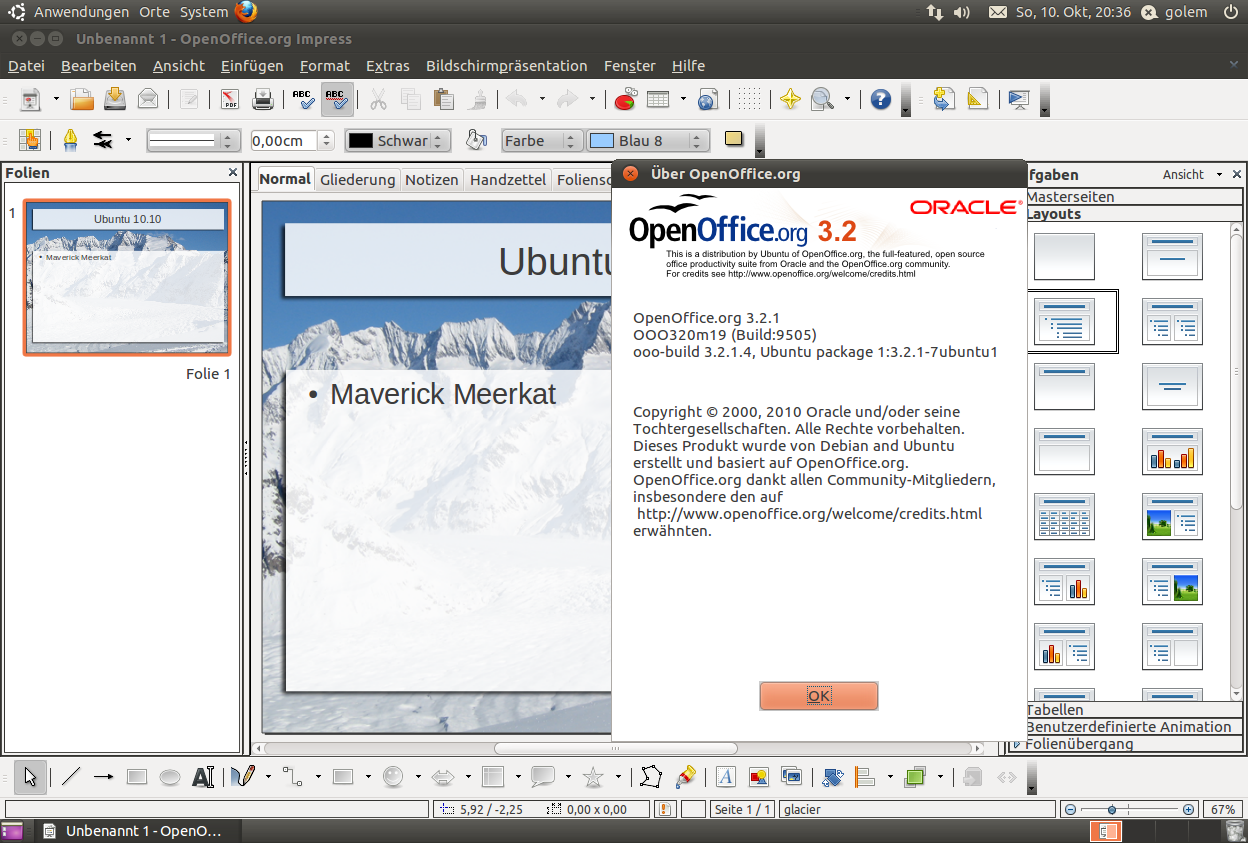The width and height of the screenshot is (1248, 843).
Task: Toggle glue points icon
Action: coord(685,776)
